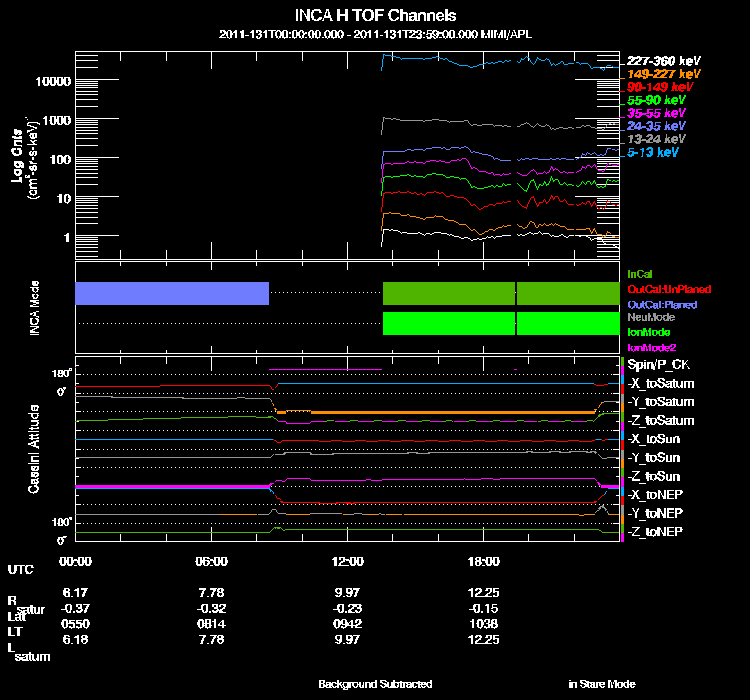Image resolution: width=750 pixels, height=700 pixels.
Task: Click the 35-55 keV legend label
Action: 656,113
